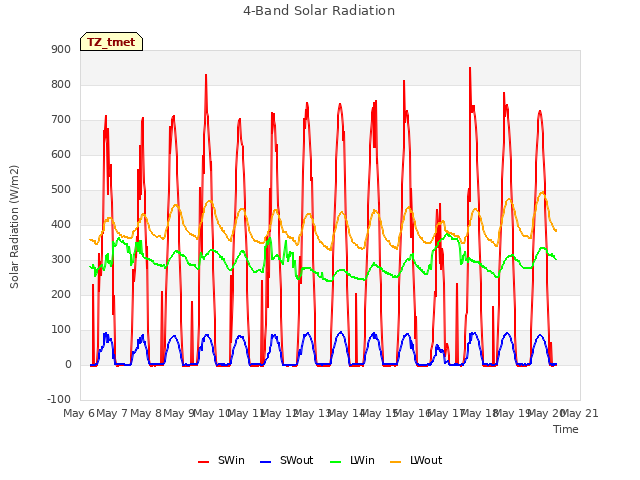Click the May 8 x-axis tick label

(x=146, y=413)
